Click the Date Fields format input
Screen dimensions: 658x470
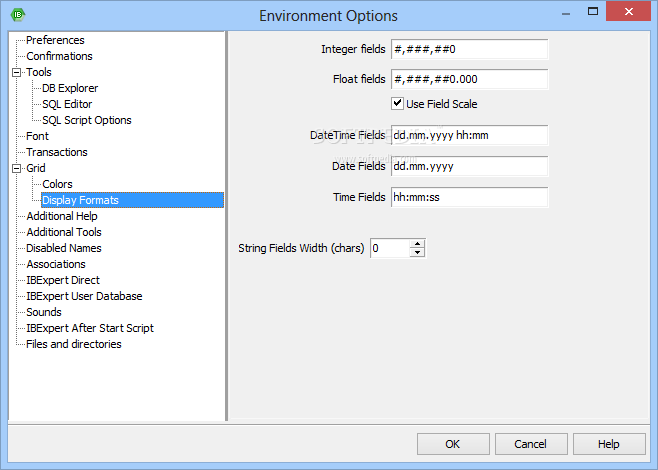470,166
